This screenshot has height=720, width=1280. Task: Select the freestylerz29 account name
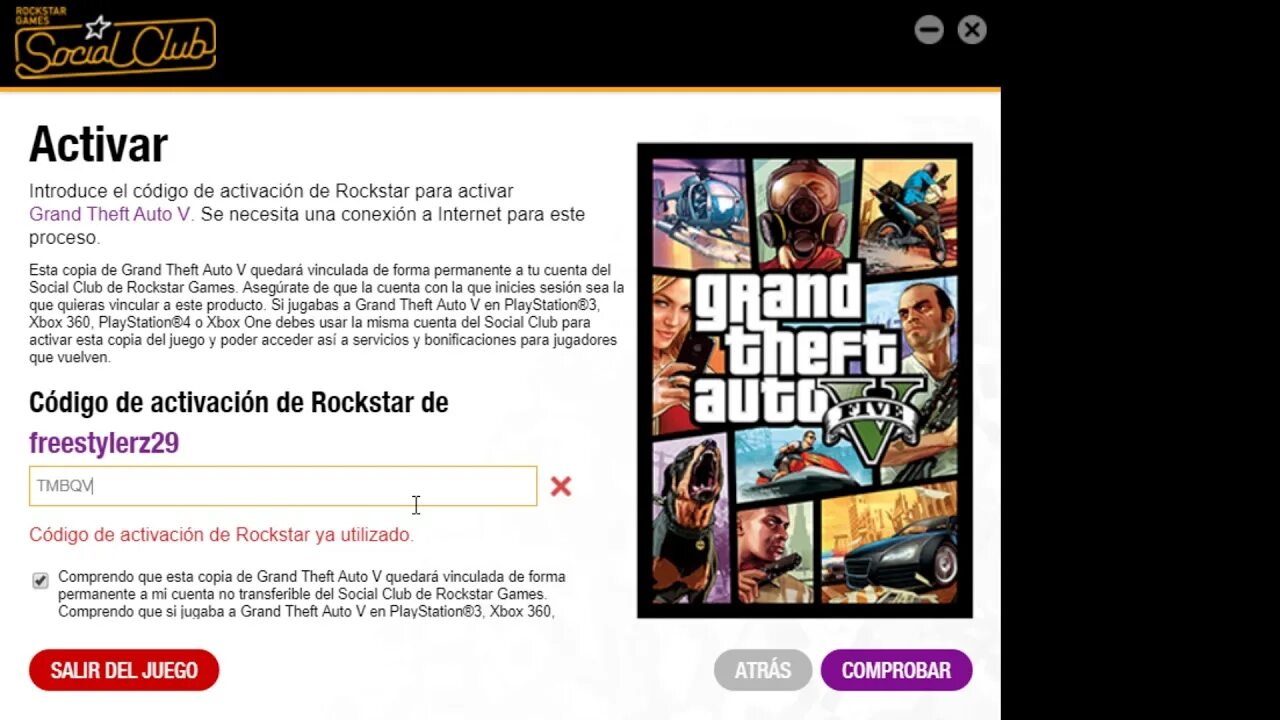click(104, 443)
